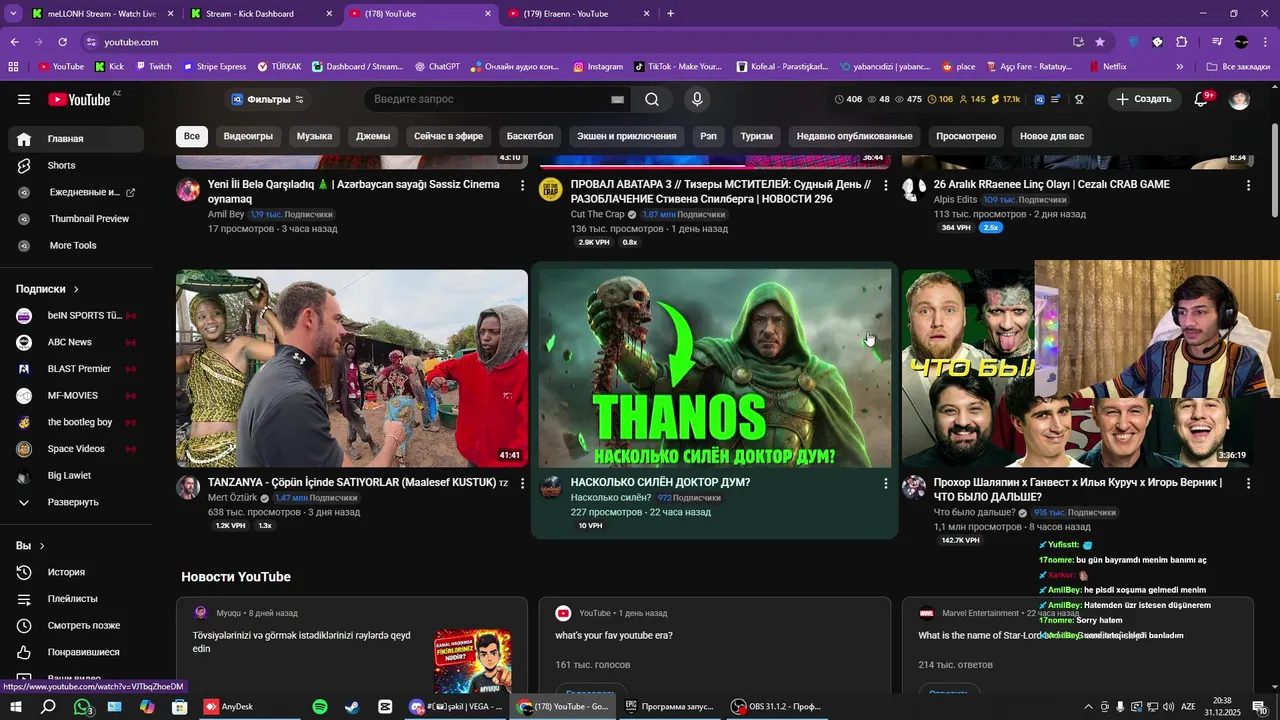Select the Видеоигры filter chip
The width and height of the screenshot is (1280, 720).
[x=248, y=136]
